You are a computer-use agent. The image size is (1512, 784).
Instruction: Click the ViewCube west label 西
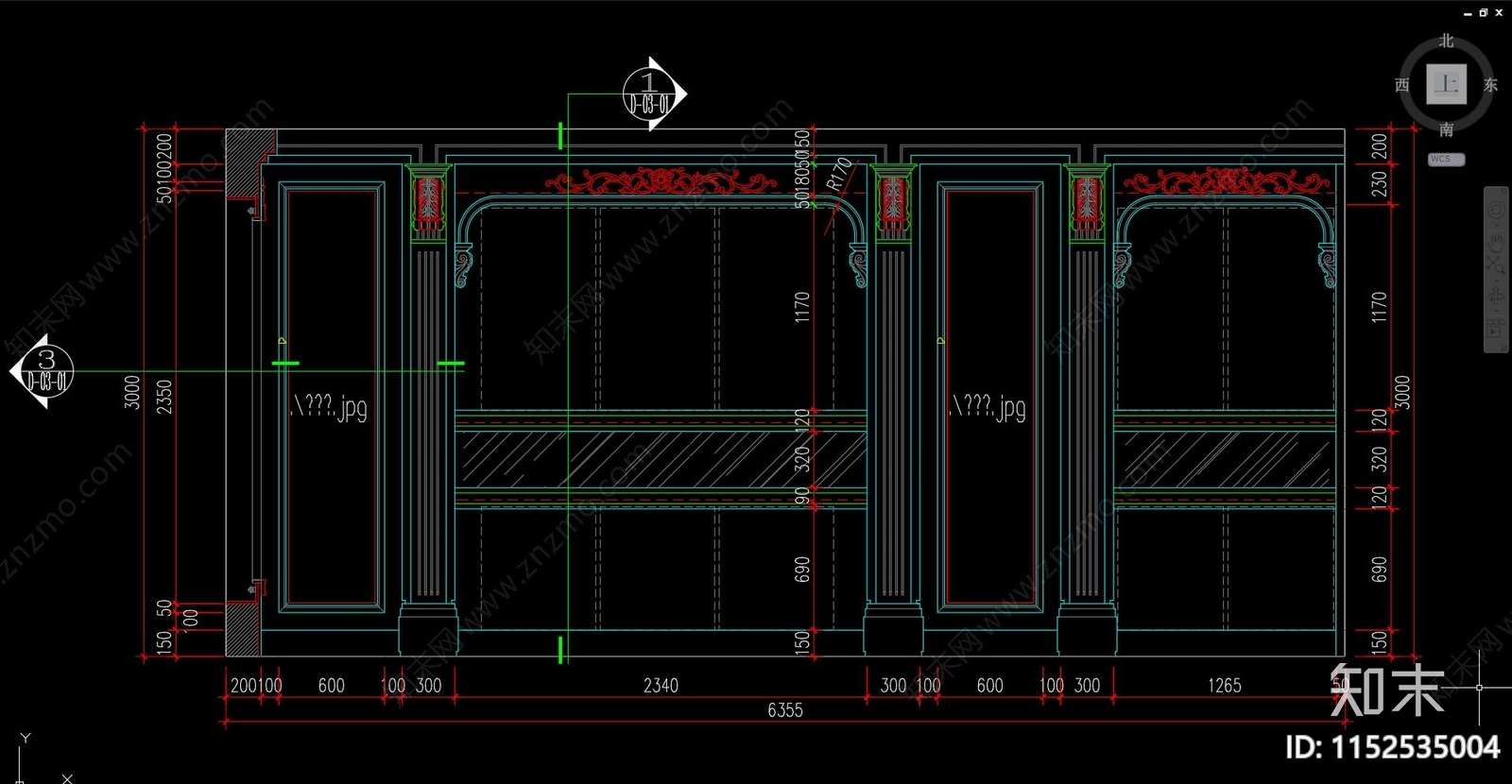[x=1402, y=85]
